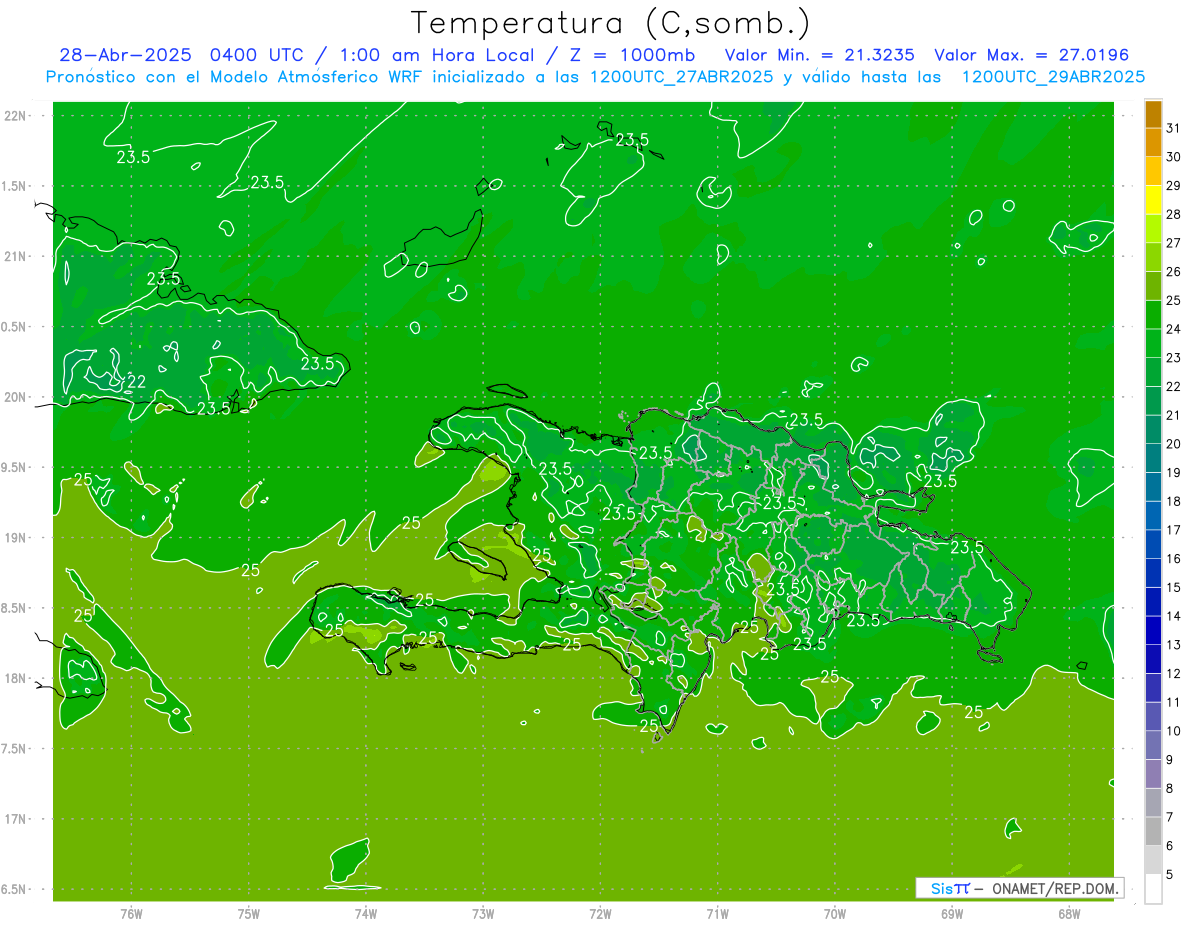Image resolution: width=1200 pixels, height=927 pixels.
Task: Click the valid-until time "1200UTC_29ABR2025"
Action: pos(1053,77)
